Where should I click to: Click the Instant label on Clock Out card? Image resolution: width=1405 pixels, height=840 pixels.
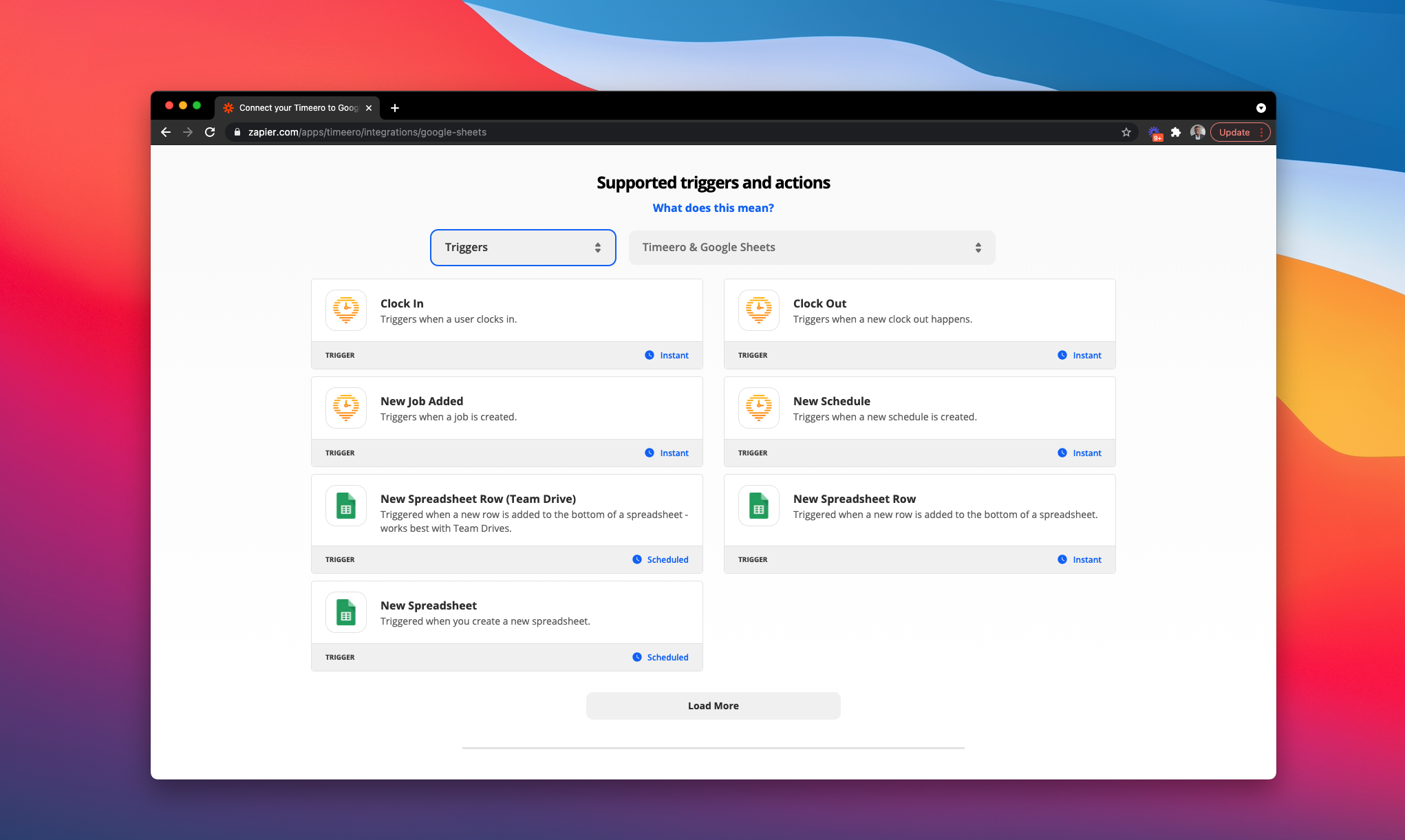coord(1087,356)
